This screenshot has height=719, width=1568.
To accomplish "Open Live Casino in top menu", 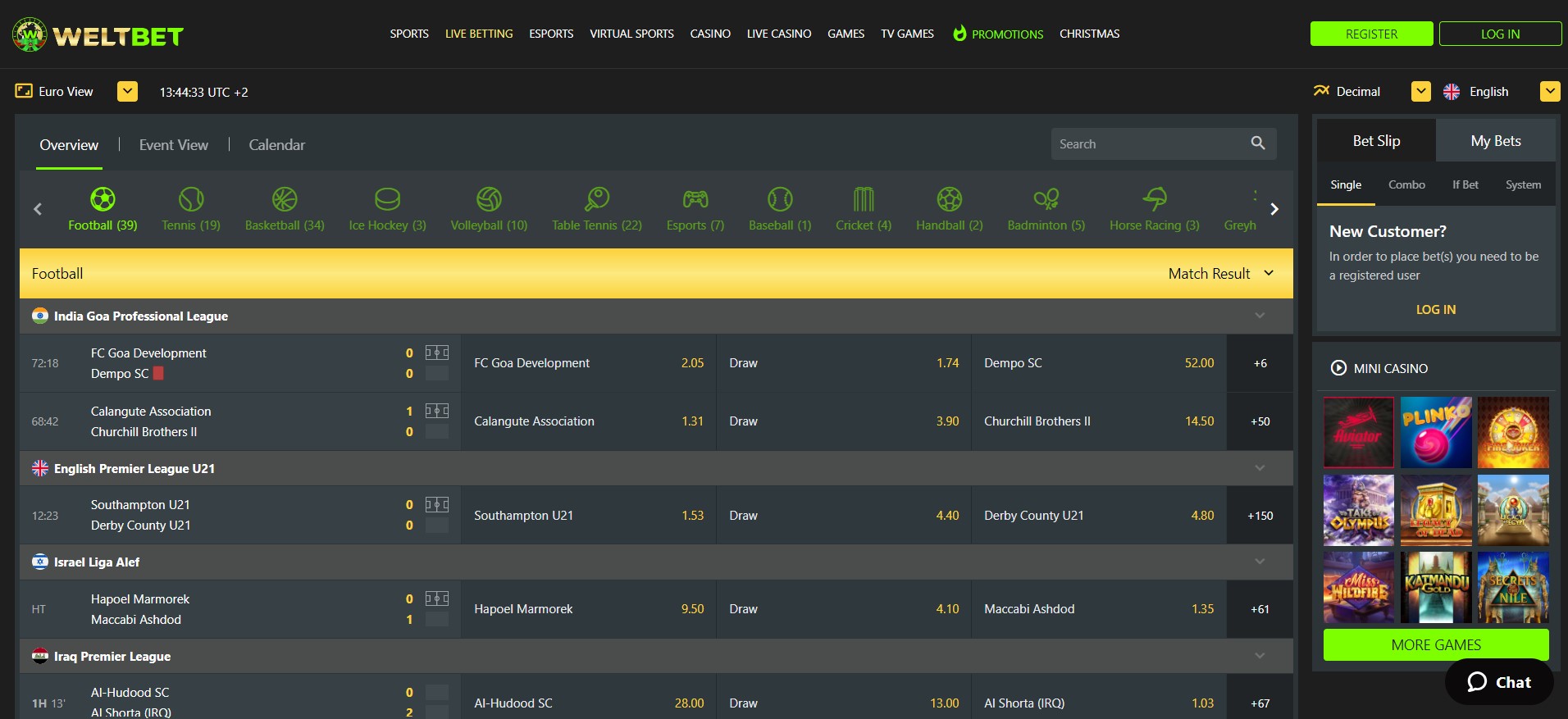I will (x=779, y=34).
